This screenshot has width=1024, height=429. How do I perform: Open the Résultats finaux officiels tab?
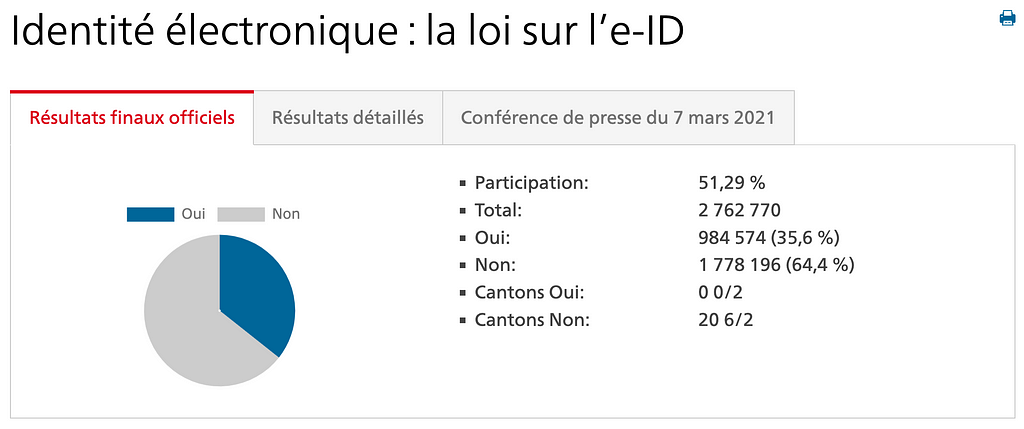click(x=132, y=118)
